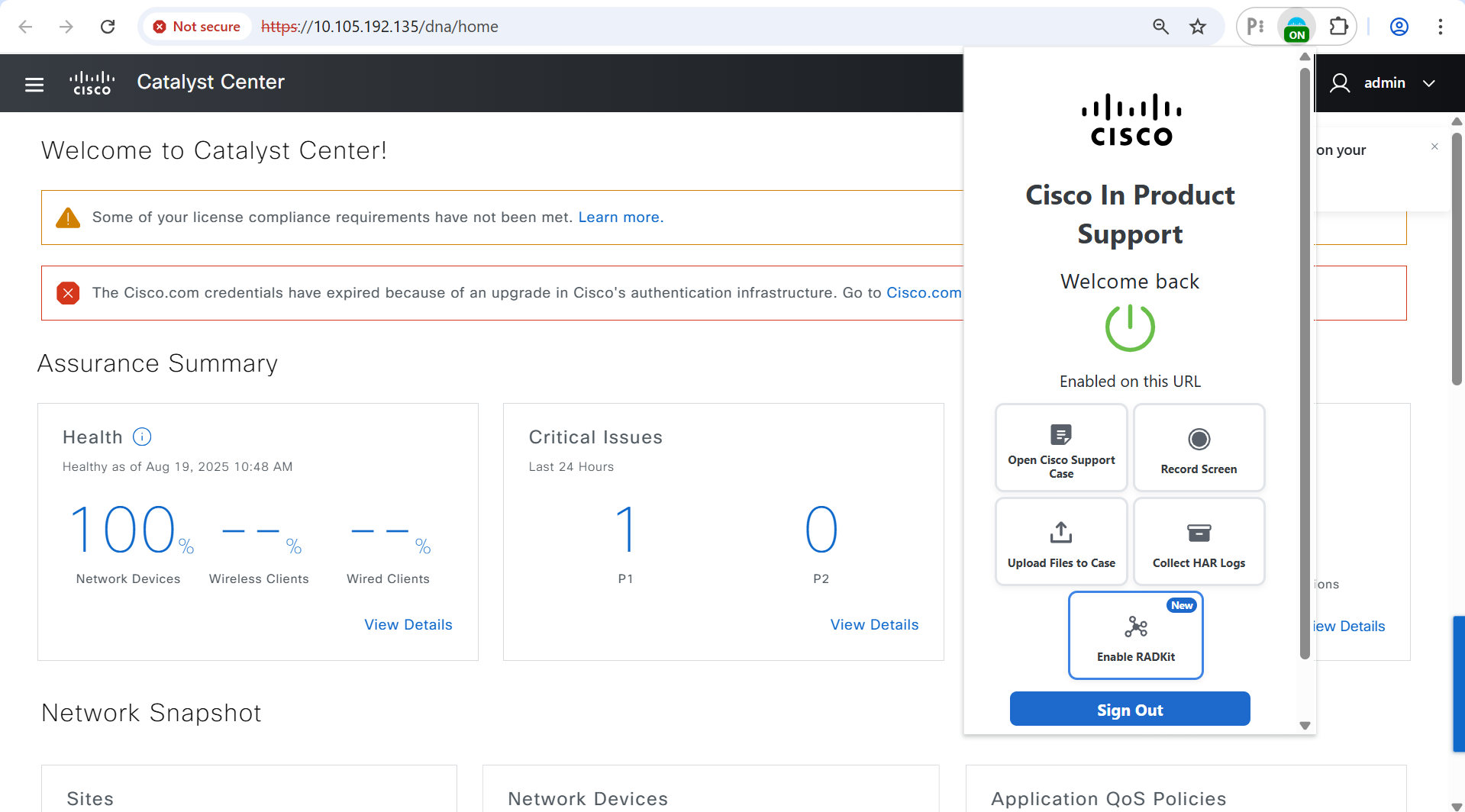The image size is (1465, 812).
Task: Click the Wired Clients label
Action: point(388,578)
